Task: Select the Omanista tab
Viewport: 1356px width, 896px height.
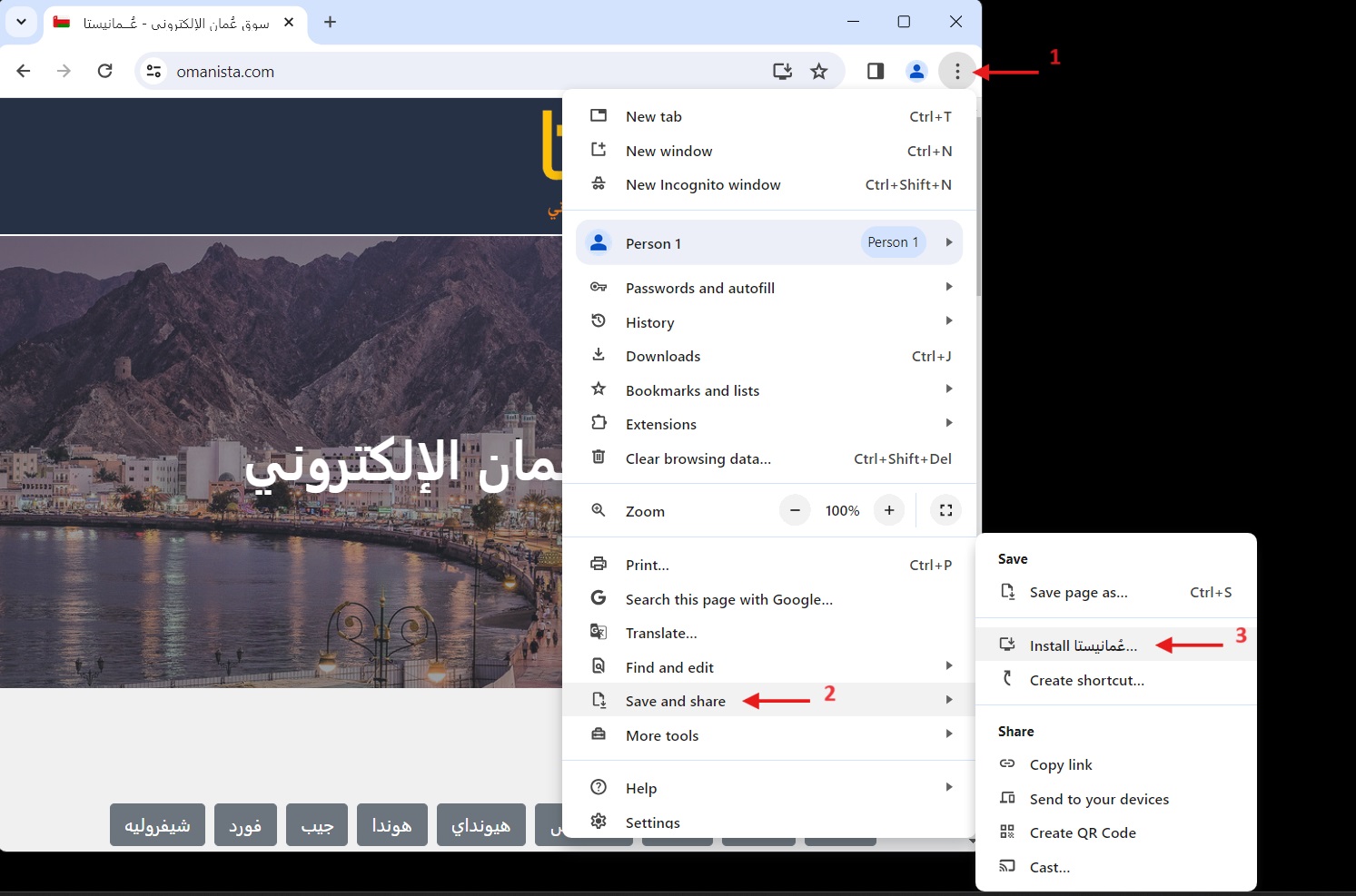Action: tap(175, 23)
